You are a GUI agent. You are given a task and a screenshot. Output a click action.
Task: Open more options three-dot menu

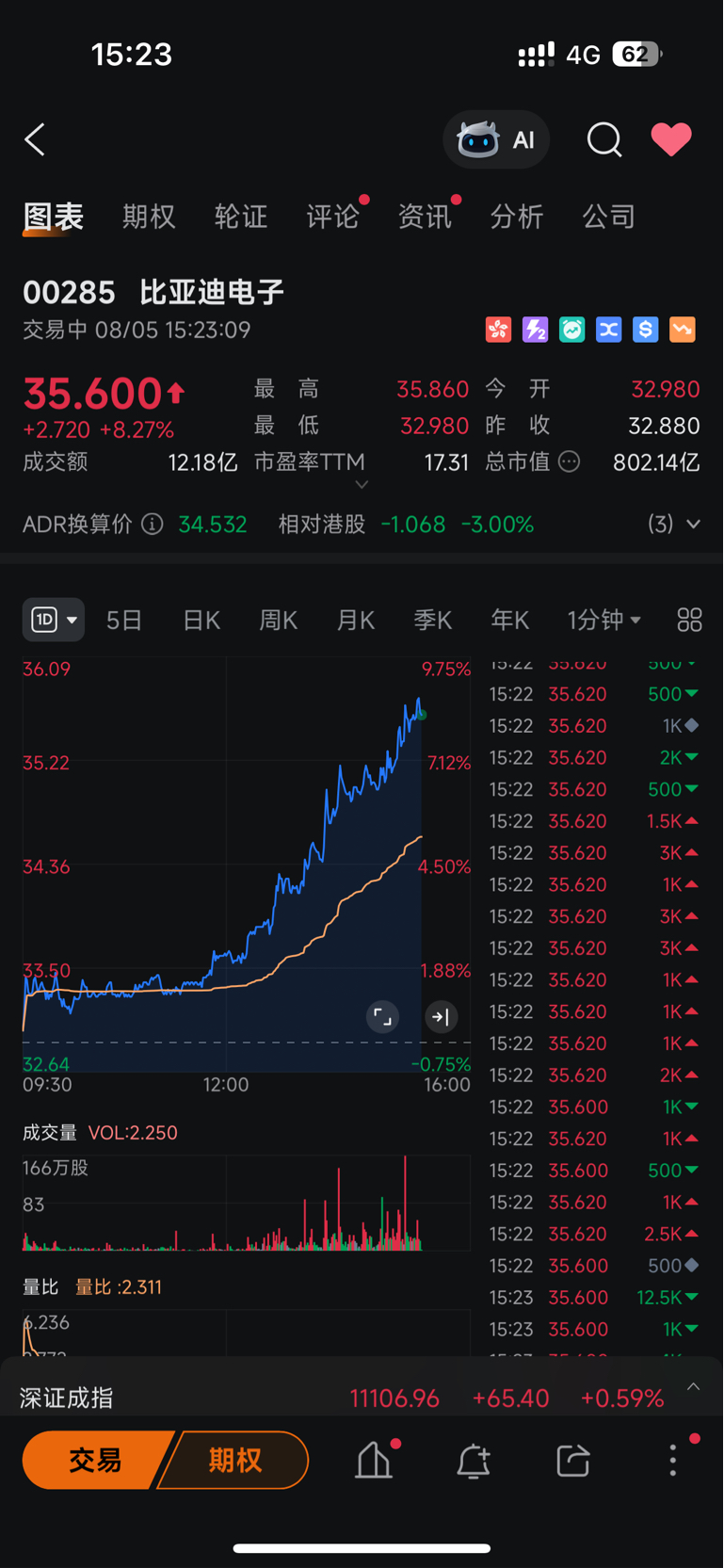(672, 1461)
